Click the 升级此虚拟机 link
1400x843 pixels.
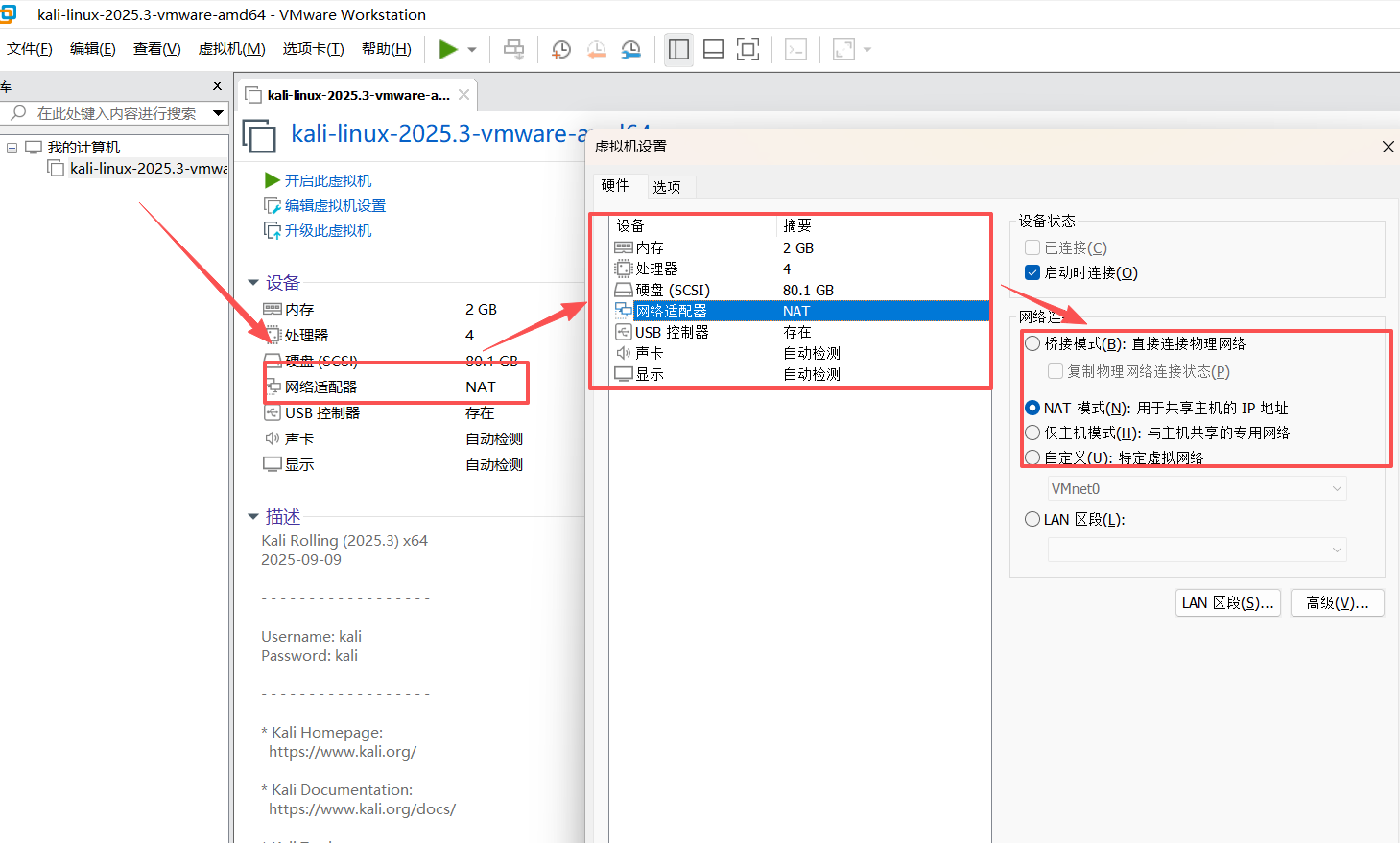328,230
